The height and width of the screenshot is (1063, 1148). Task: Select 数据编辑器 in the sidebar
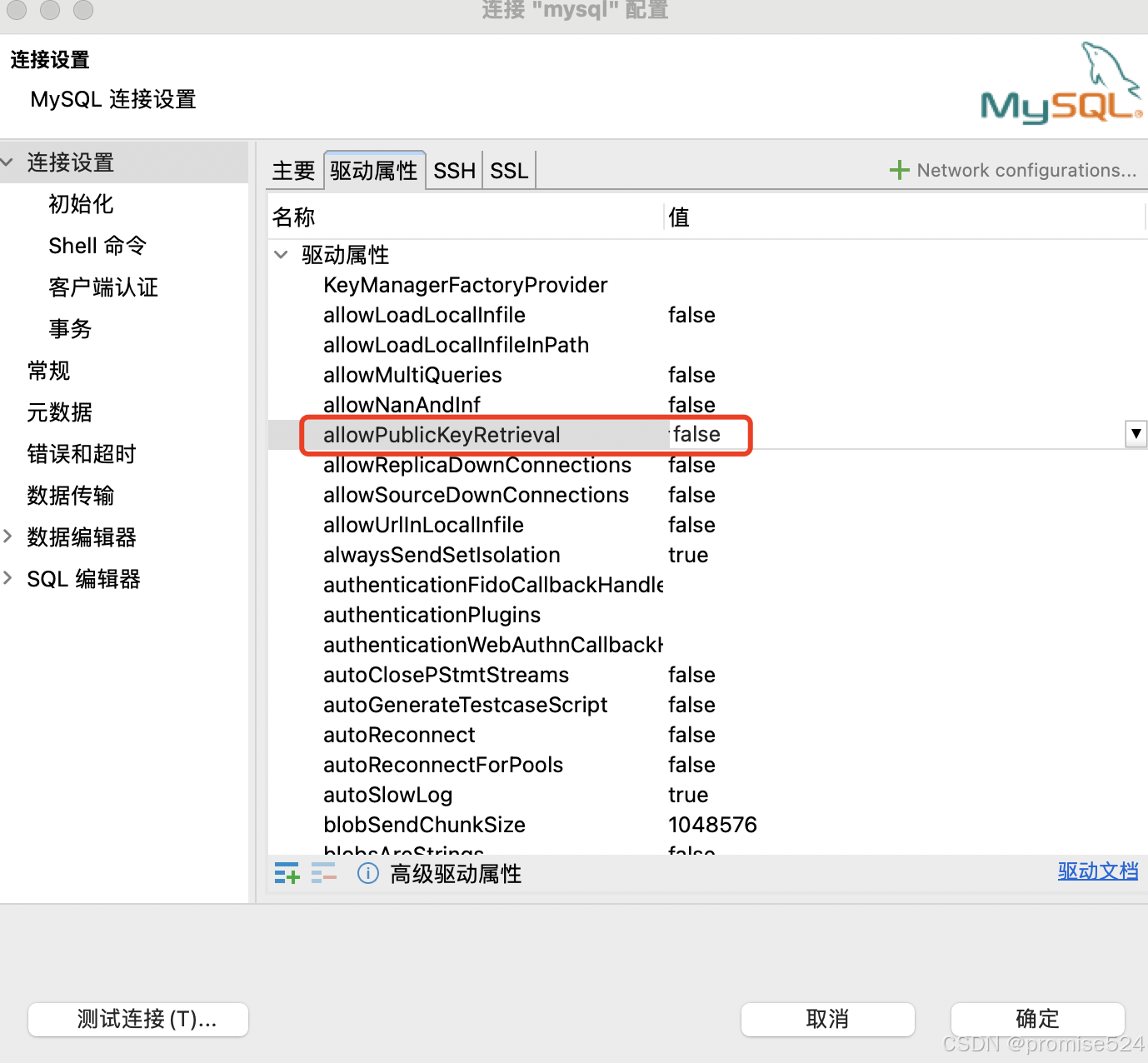coord(81,537)
